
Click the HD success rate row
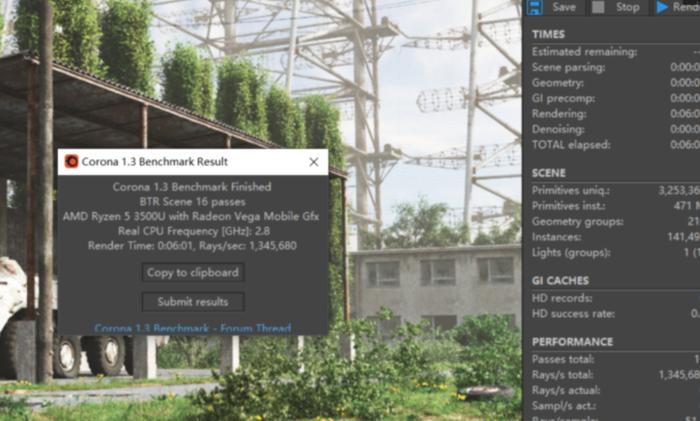pyautogui.click(x=616, y=314)
